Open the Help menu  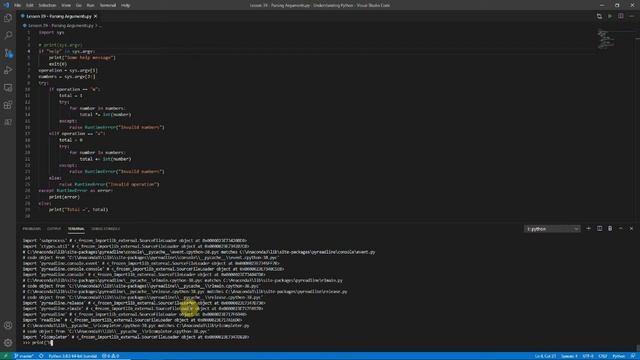125,5
